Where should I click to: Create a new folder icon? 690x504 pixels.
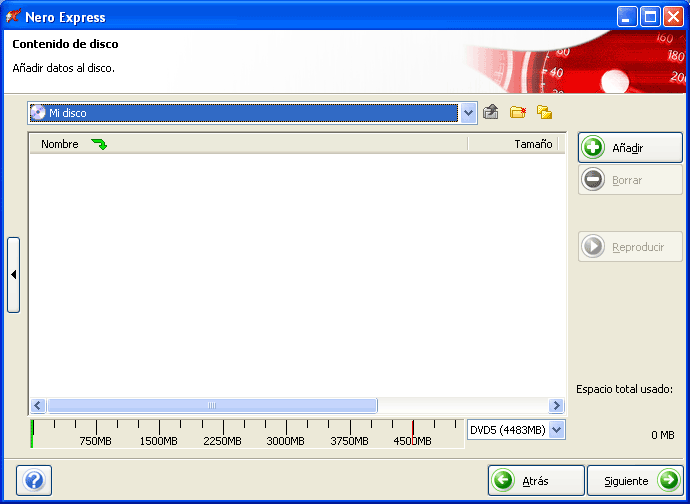pyautogui.click(x=518, y=112)
